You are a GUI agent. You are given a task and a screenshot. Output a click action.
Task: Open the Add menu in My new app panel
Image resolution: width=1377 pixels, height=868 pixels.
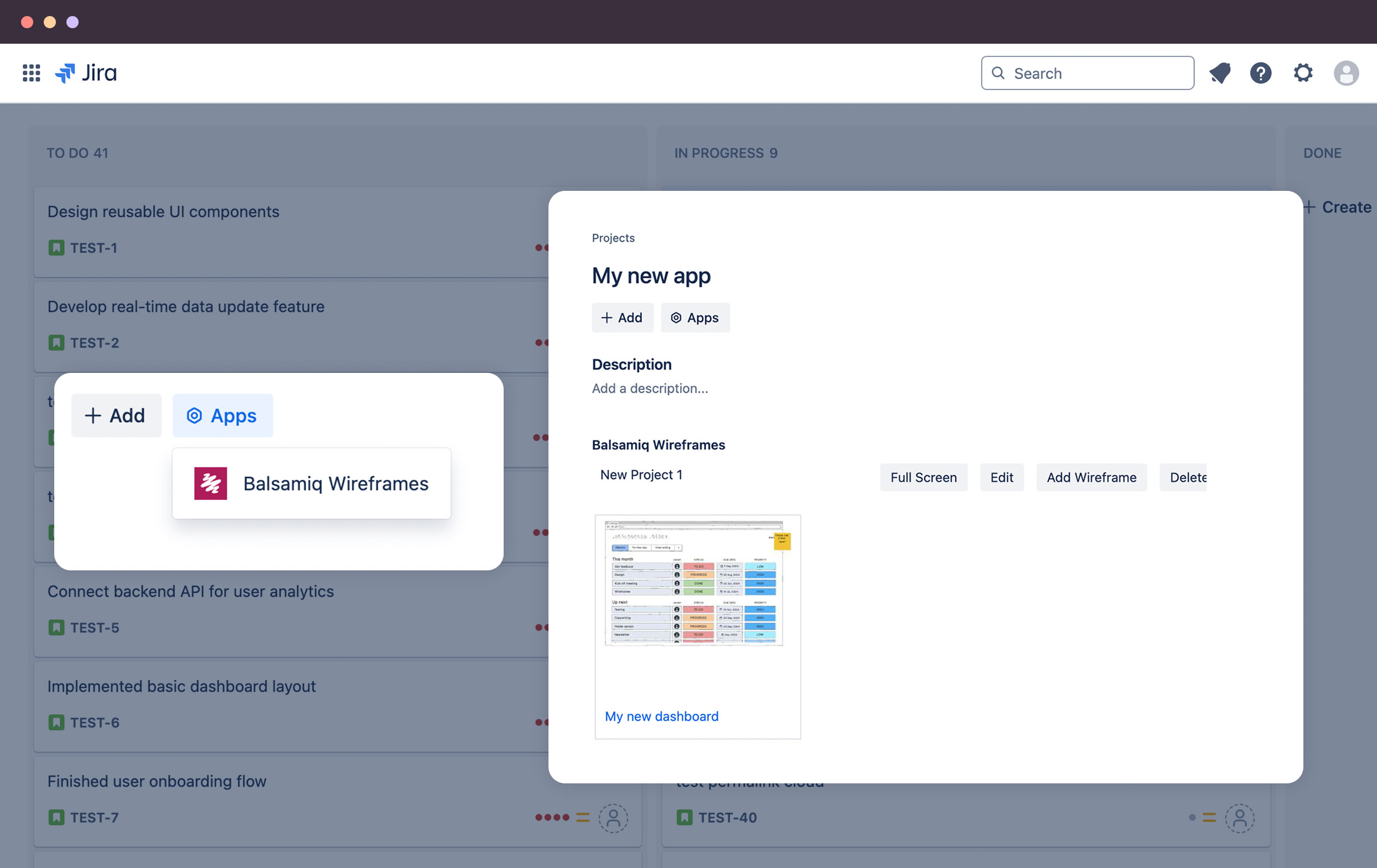[x=622, y=318]
